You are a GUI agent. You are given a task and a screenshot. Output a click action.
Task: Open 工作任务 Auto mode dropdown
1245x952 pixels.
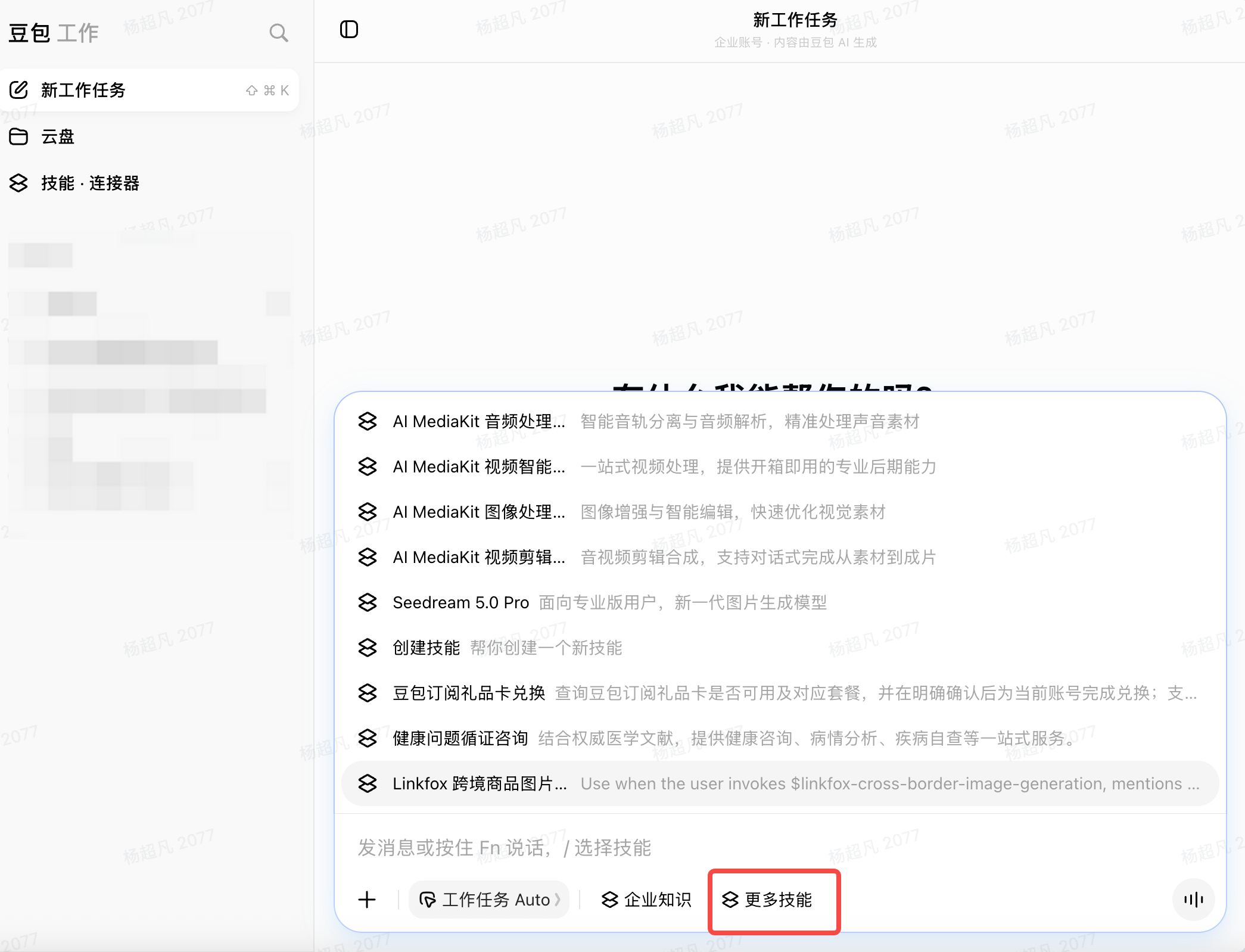pyautogui.click(x=489, y=900)
